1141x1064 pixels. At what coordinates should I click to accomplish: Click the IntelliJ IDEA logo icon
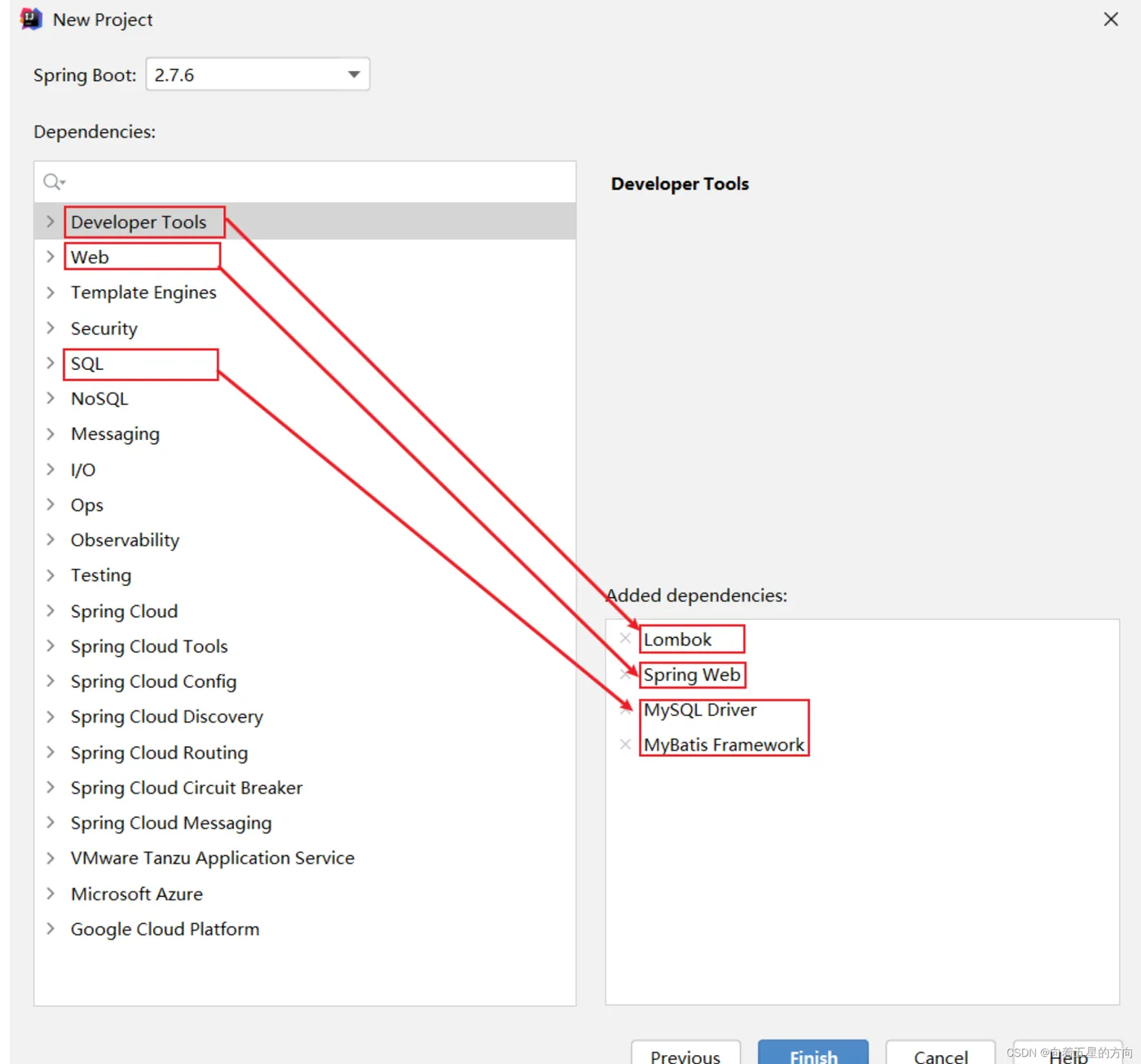31,19
